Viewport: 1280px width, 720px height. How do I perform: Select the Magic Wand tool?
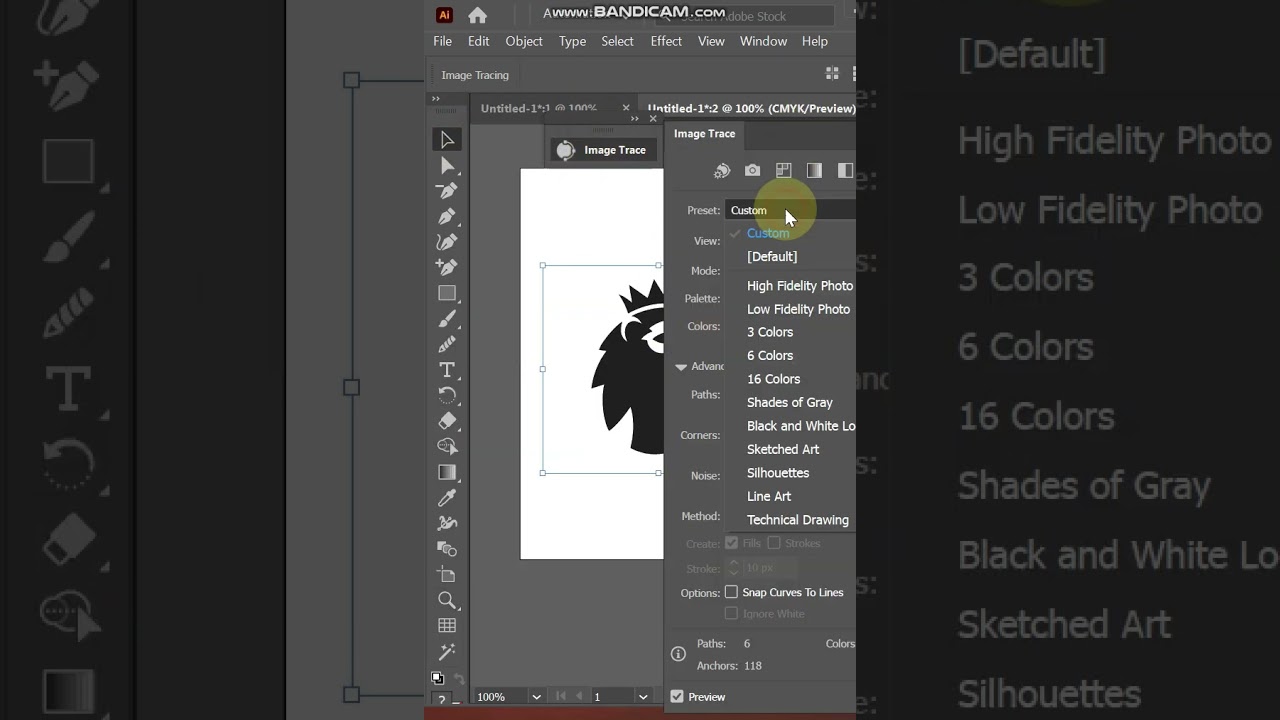447,651
